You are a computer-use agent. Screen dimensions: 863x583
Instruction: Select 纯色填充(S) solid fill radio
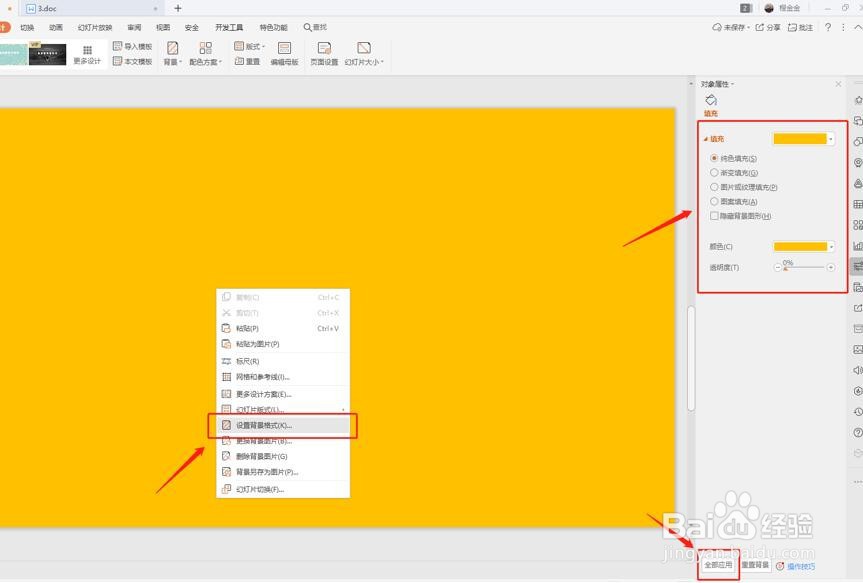(714, 158)
